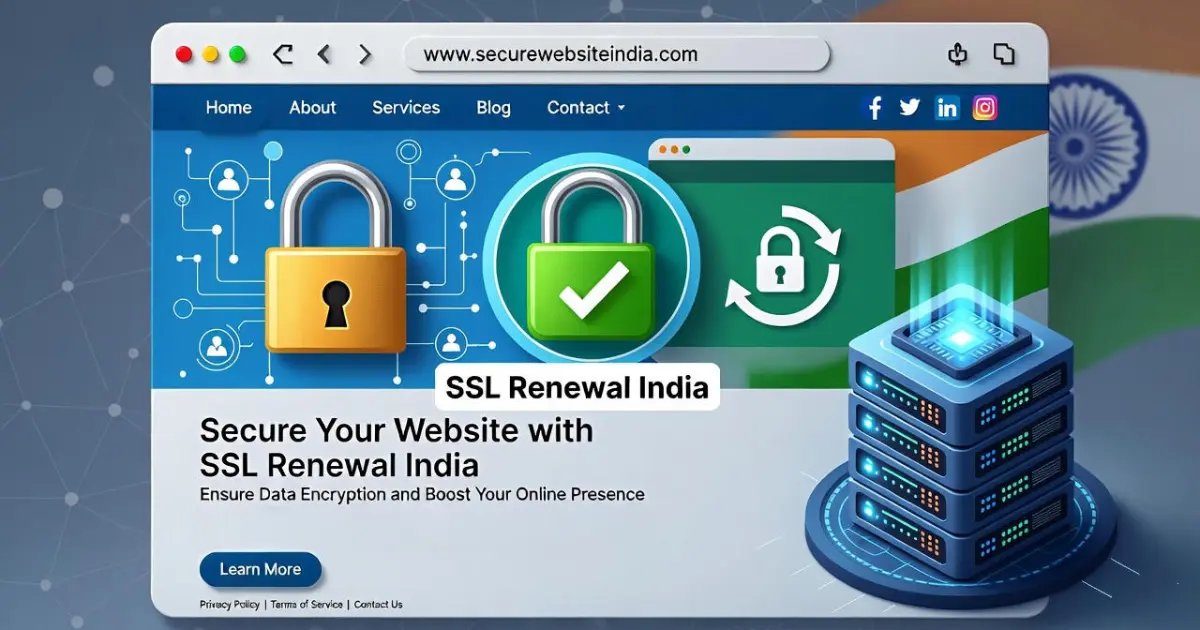Select the curved return arrow beside the green dot
The height and width of the screenshot is (630, 1200).
283,55
